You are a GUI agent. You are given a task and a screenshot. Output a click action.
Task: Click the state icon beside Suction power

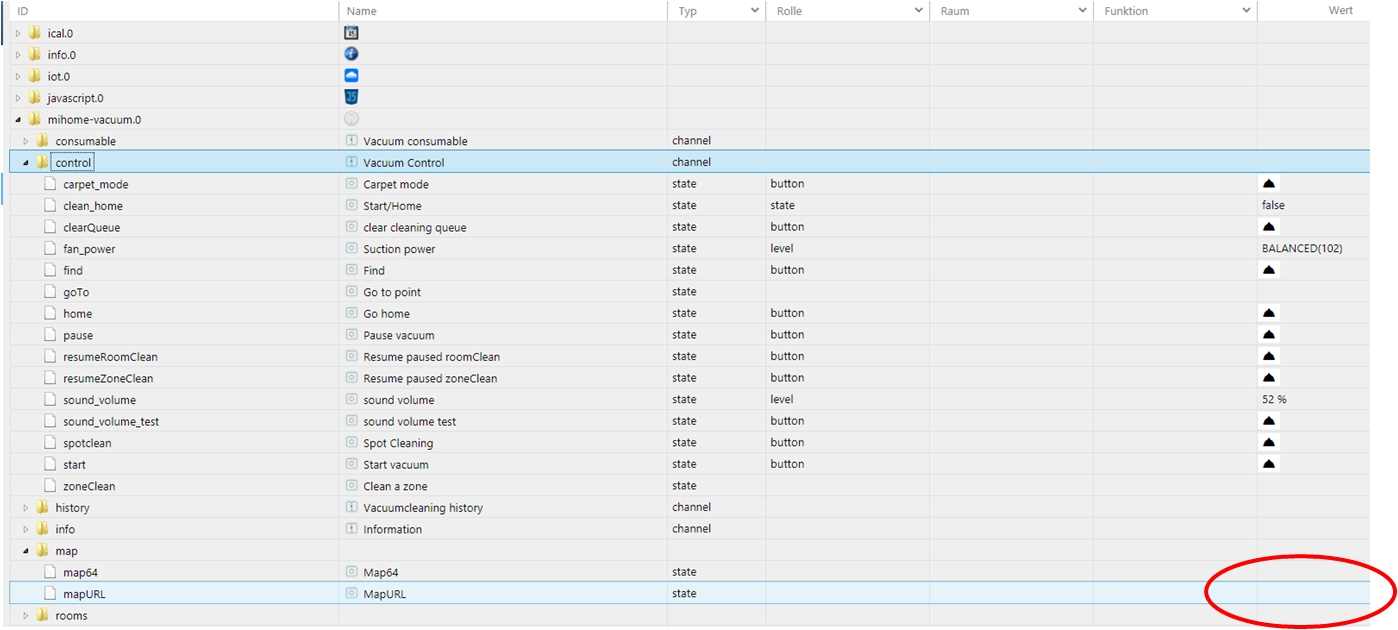[351, 248]
